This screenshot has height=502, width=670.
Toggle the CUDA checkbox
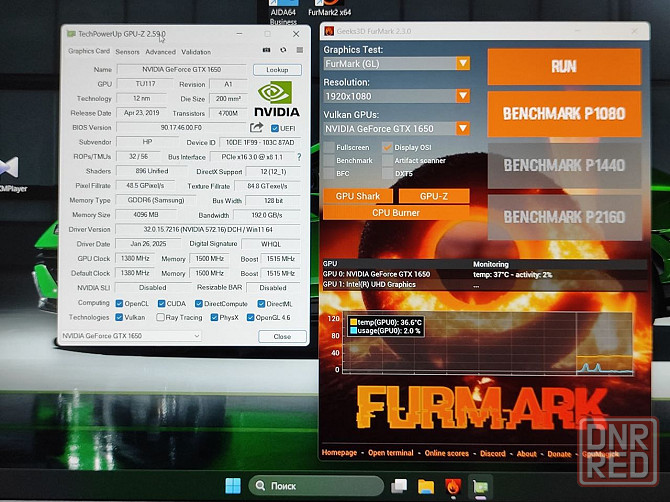point(161,304)
